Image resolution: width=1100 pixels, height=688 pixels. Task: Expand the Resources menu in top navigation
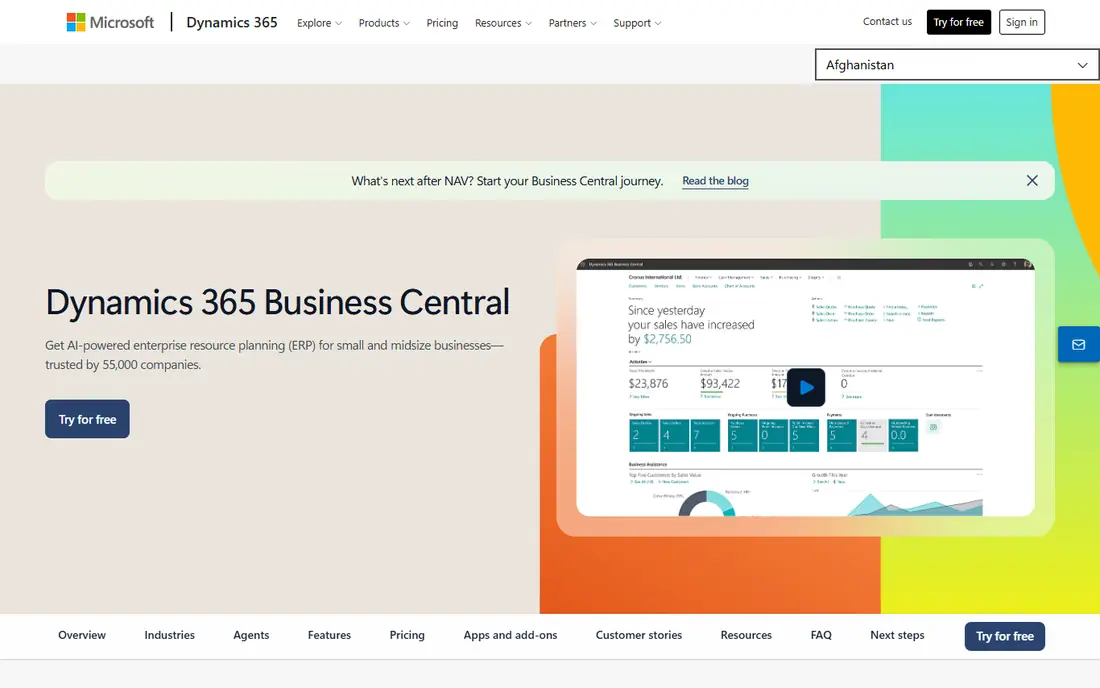pyautogui.click(x=503, y=23)
